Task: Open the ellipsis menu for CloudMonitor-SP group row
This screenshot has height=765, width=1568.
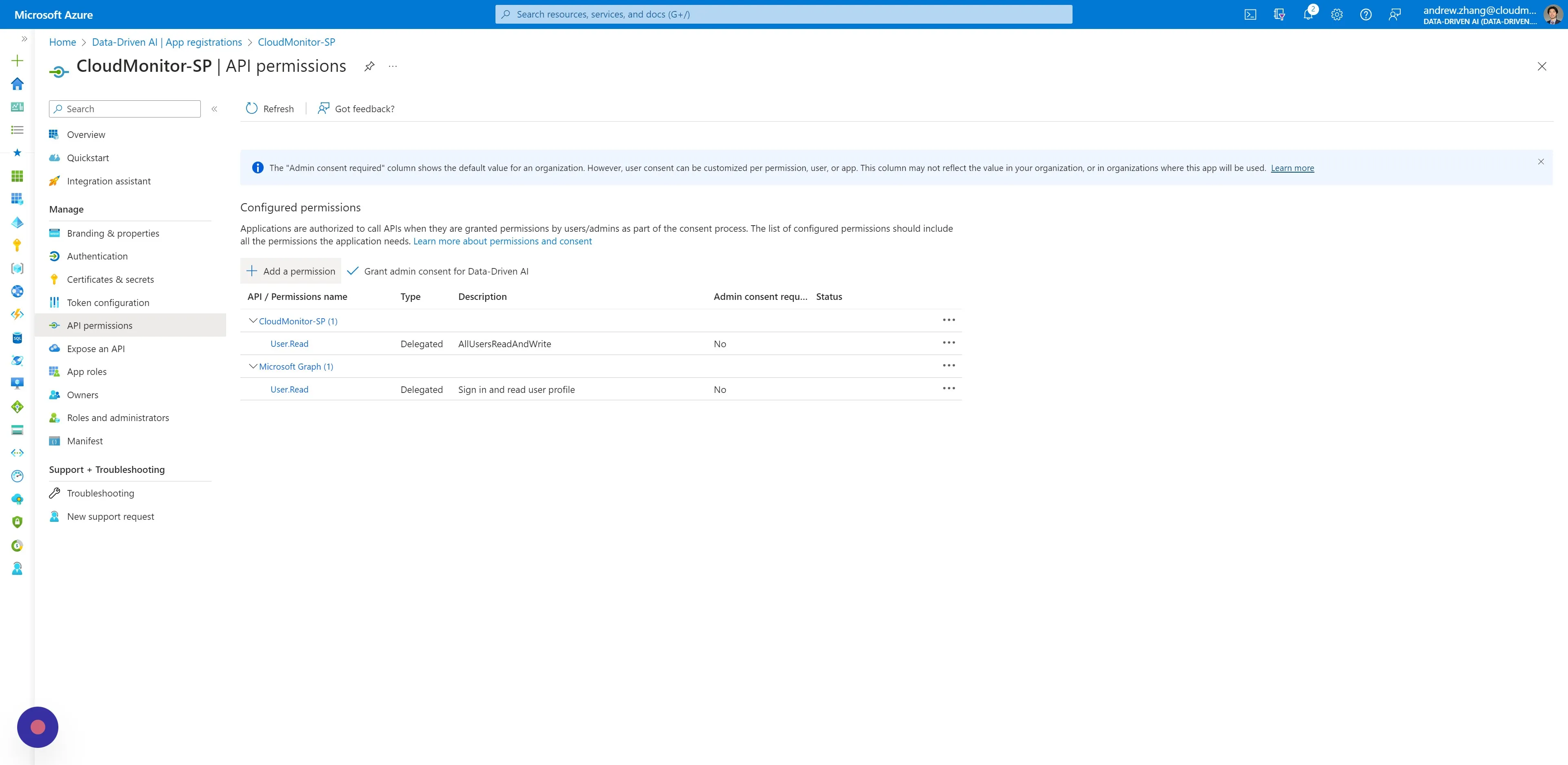Action: (949, 320)
